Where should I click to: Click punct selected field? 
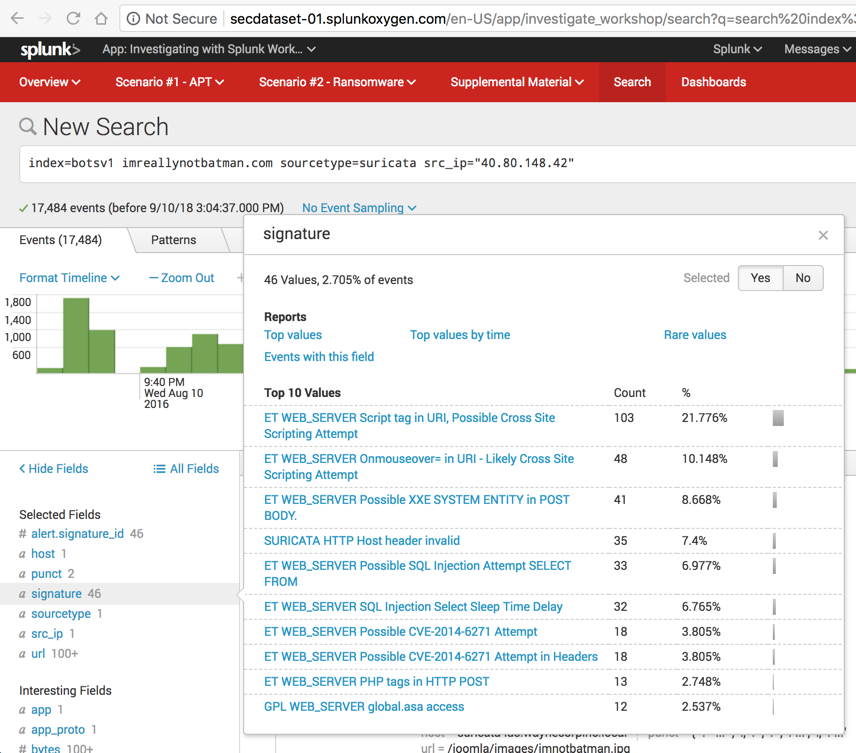tap(46, 574)
